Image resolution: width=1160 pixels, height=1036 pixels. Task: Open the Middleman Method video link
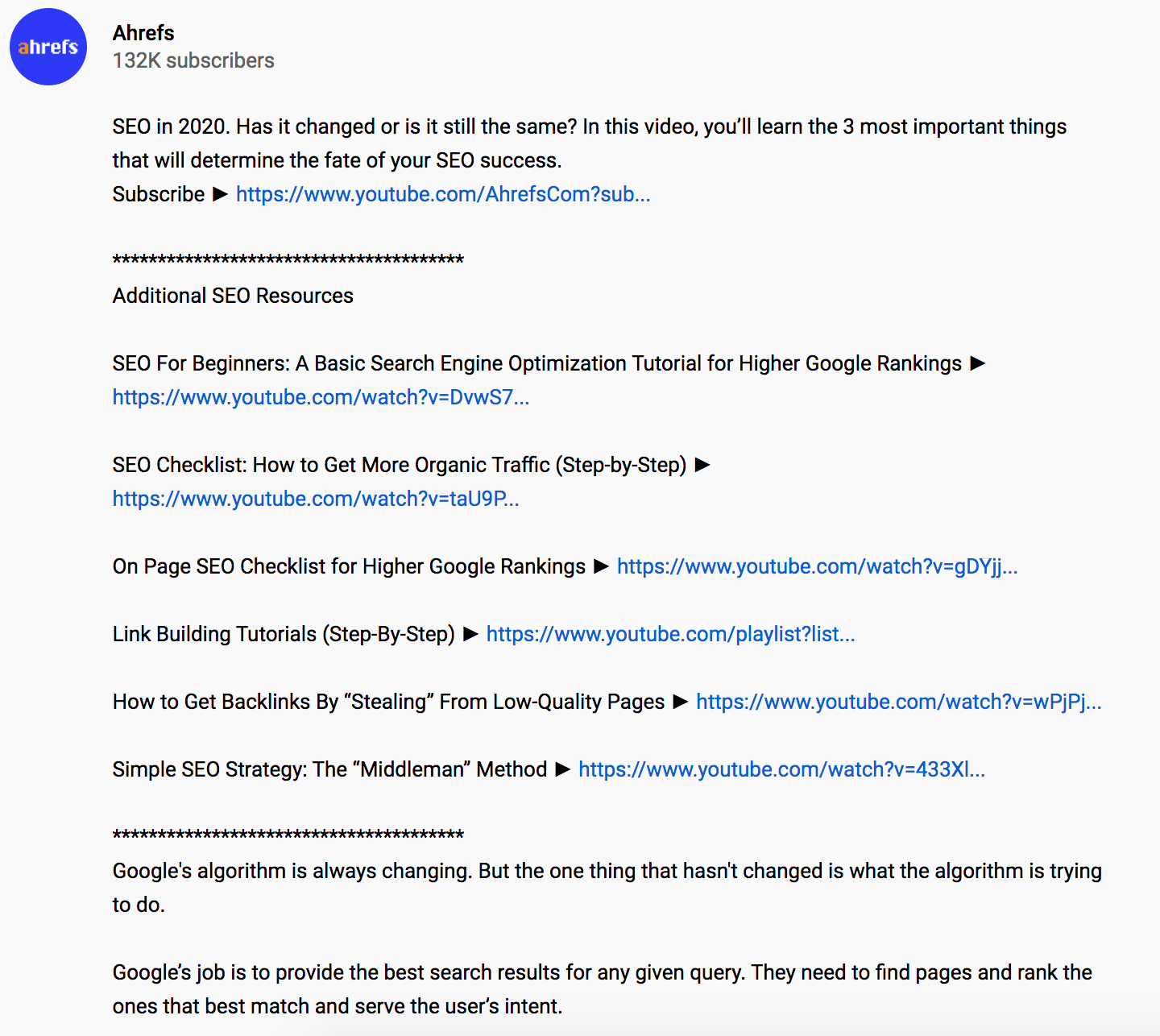tap(781, 769)
